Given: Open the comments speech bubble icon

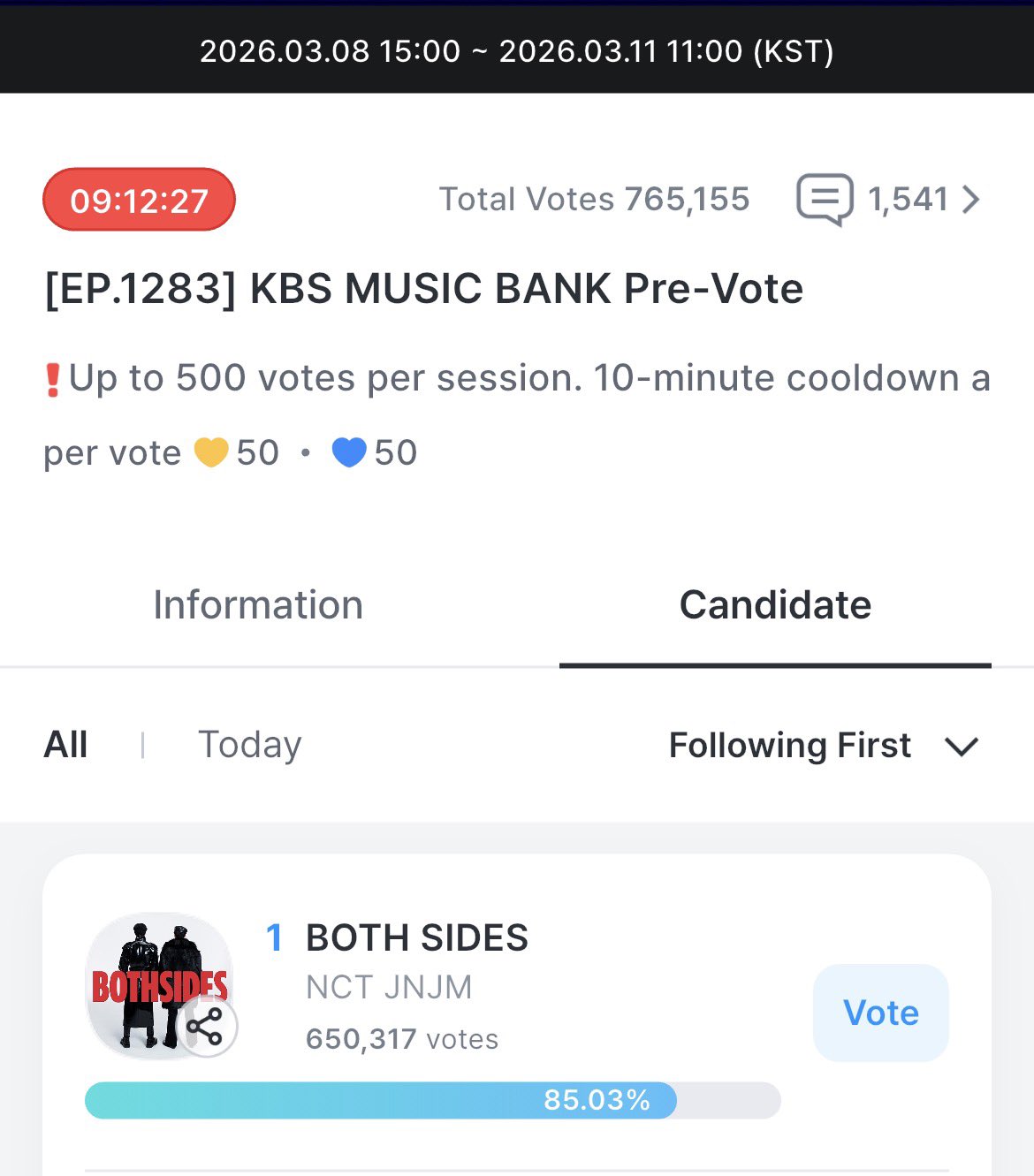Looking at the screenshot, I should point(825,200).
